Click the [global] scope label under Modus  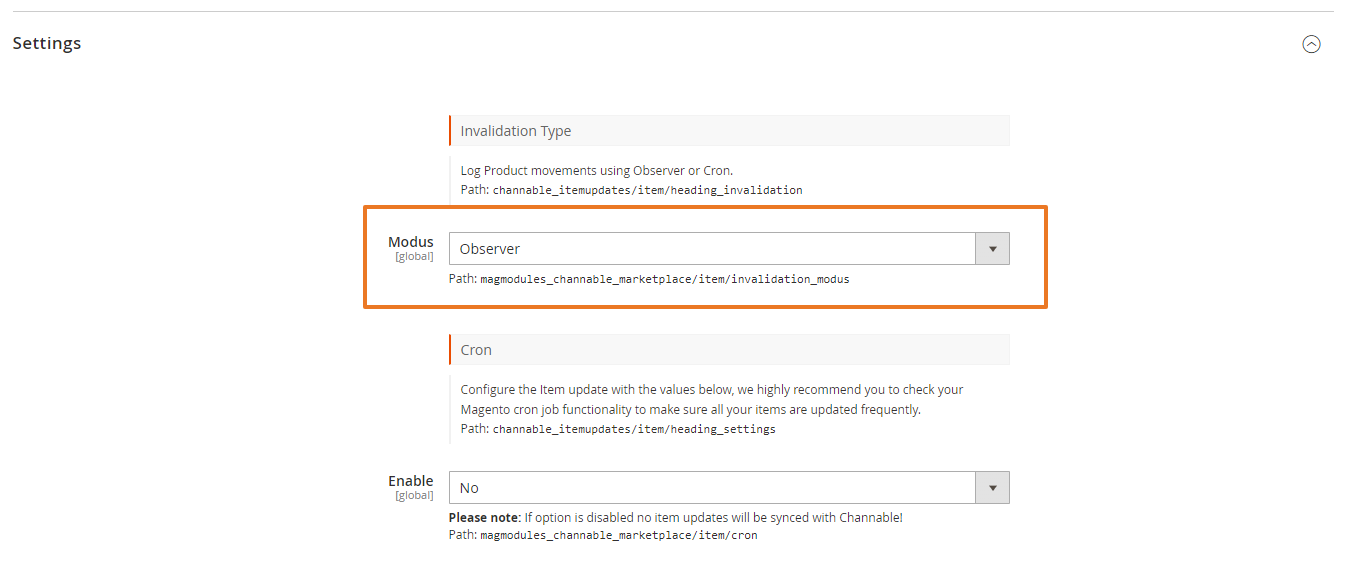click(x=414, y=257)
